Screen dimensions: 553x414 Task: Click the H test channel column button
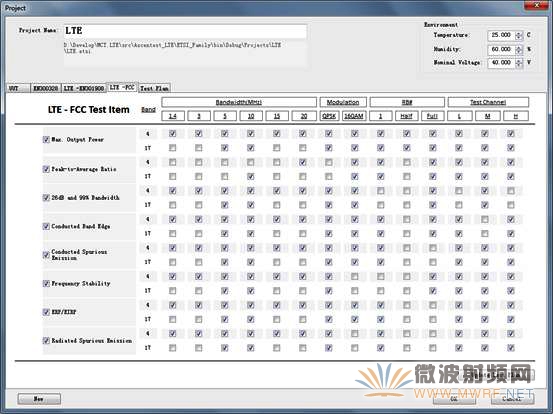[x=516, y=116]
